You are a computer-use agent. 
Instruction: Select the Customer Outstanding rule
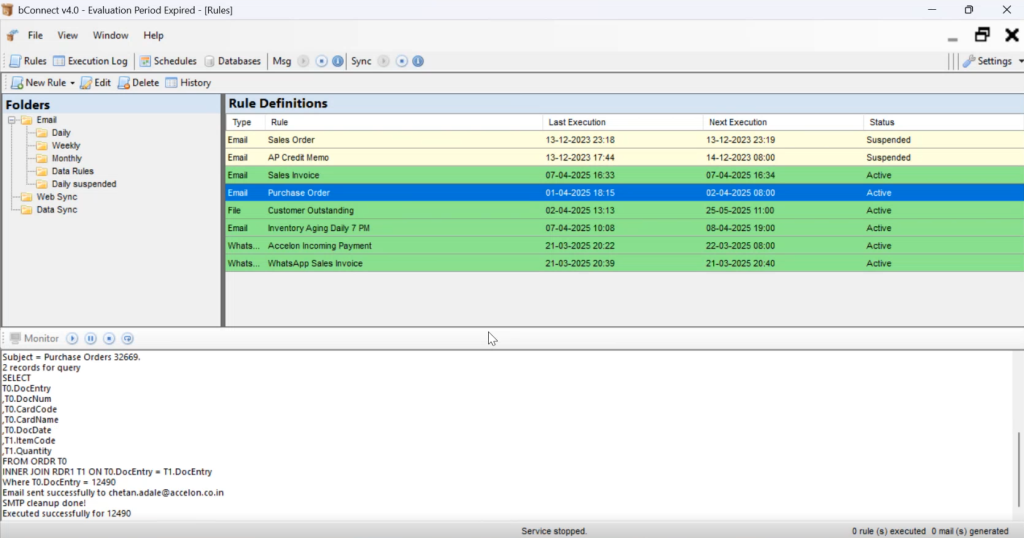tap(625, 210)
